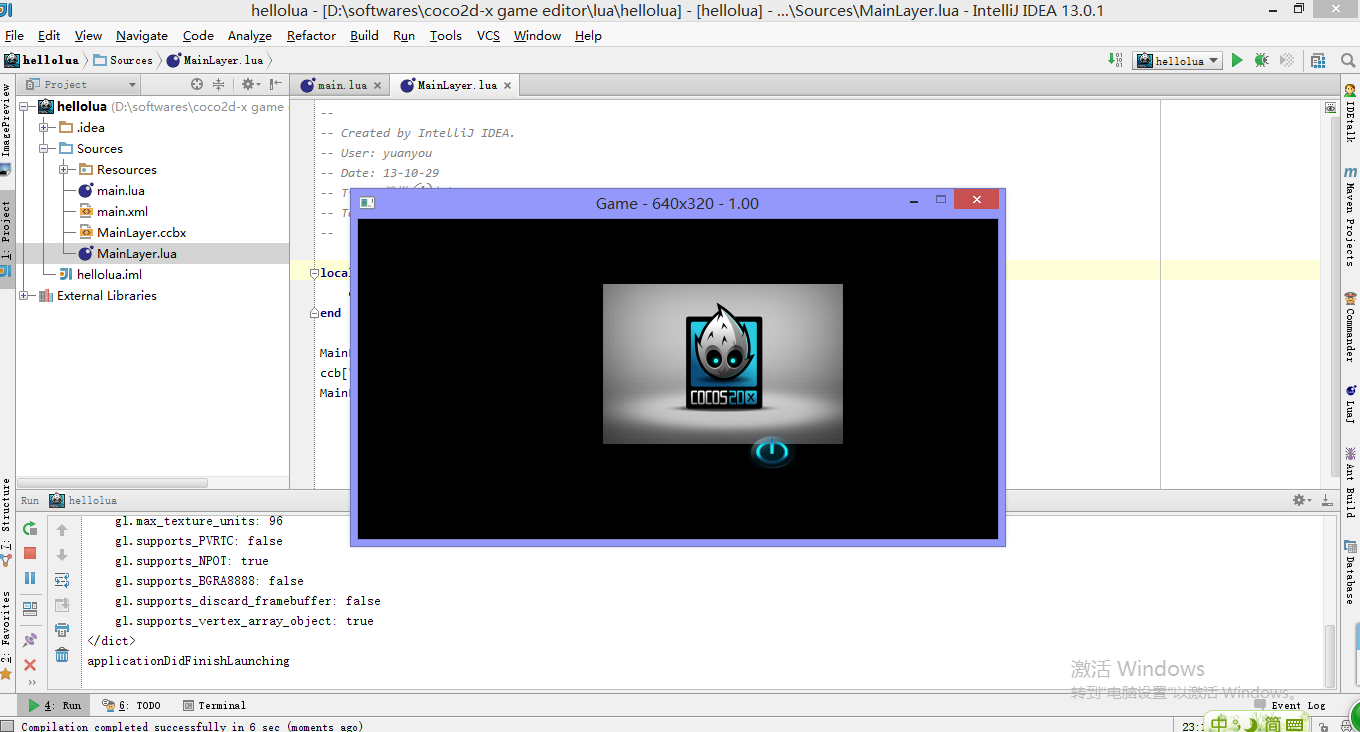Viewport: 1360px width, 732px height.
Task: Open the File menu
Action: point(14,35)
